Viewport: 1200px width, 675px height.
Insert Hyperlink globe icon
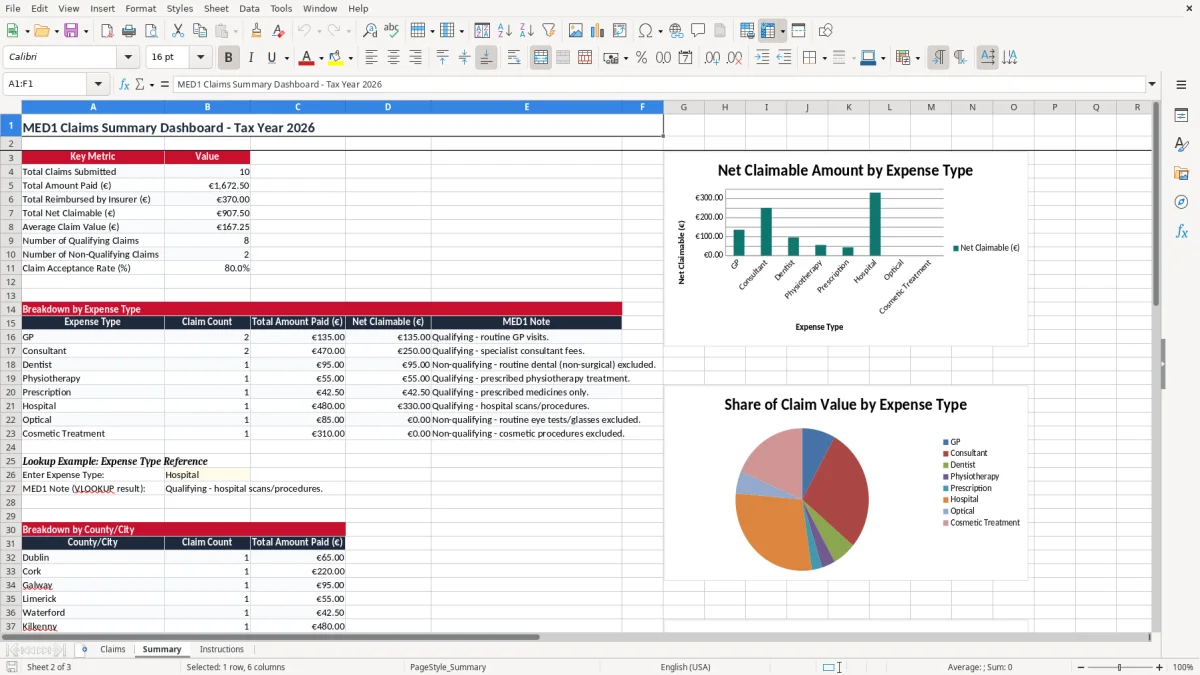pyautogui.click(x=676, y=31)
